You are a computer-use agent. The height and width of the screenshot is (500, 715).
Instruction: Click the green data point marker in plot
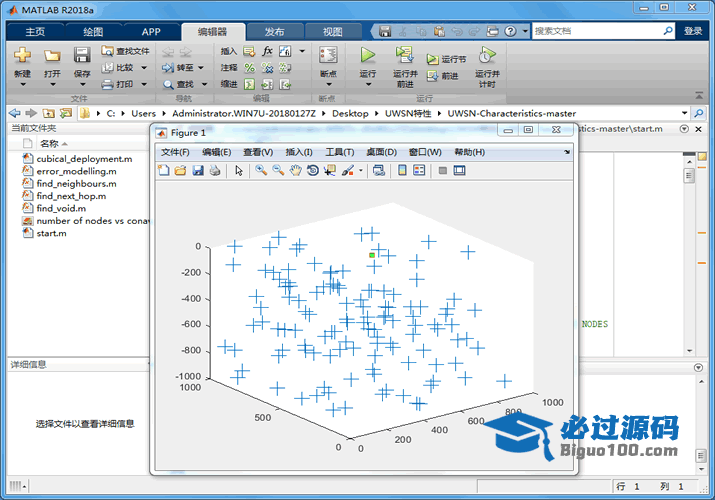coord(372,255)
